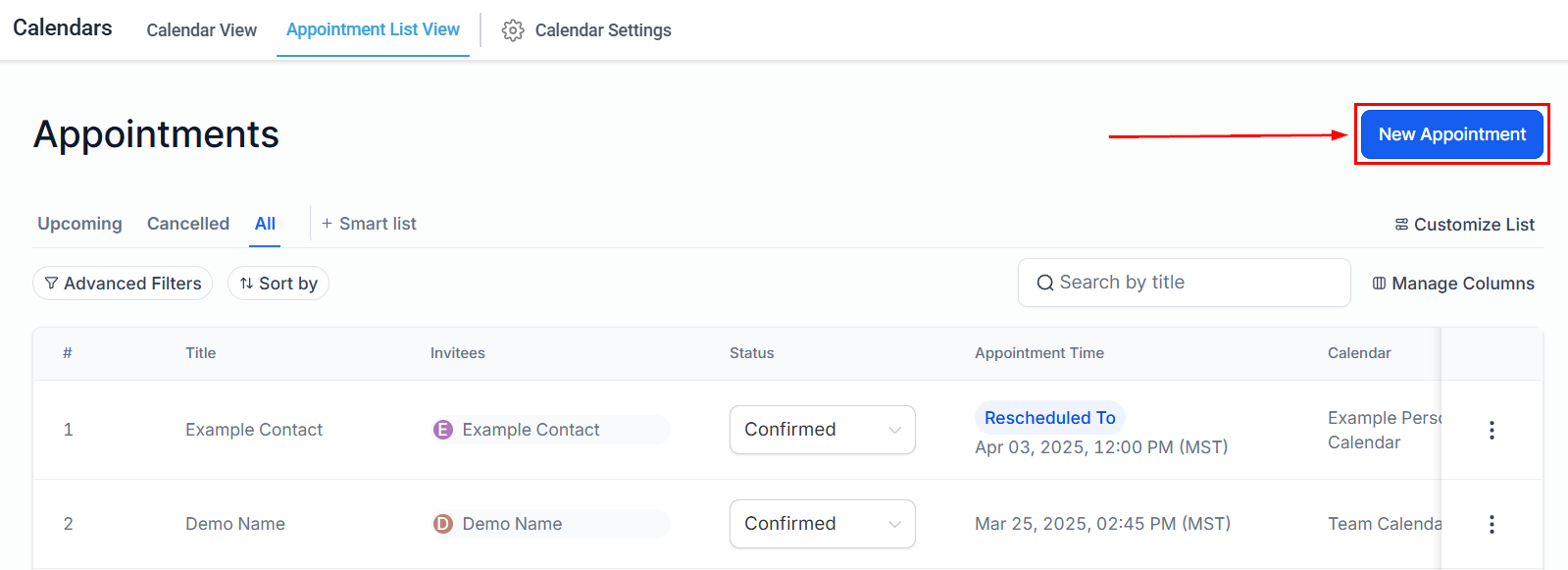Image resolution: width=1568 pixels, height=570 pixels.
Task: Open the three-dot menu for Demo Name row
Action: (1492, 524)
